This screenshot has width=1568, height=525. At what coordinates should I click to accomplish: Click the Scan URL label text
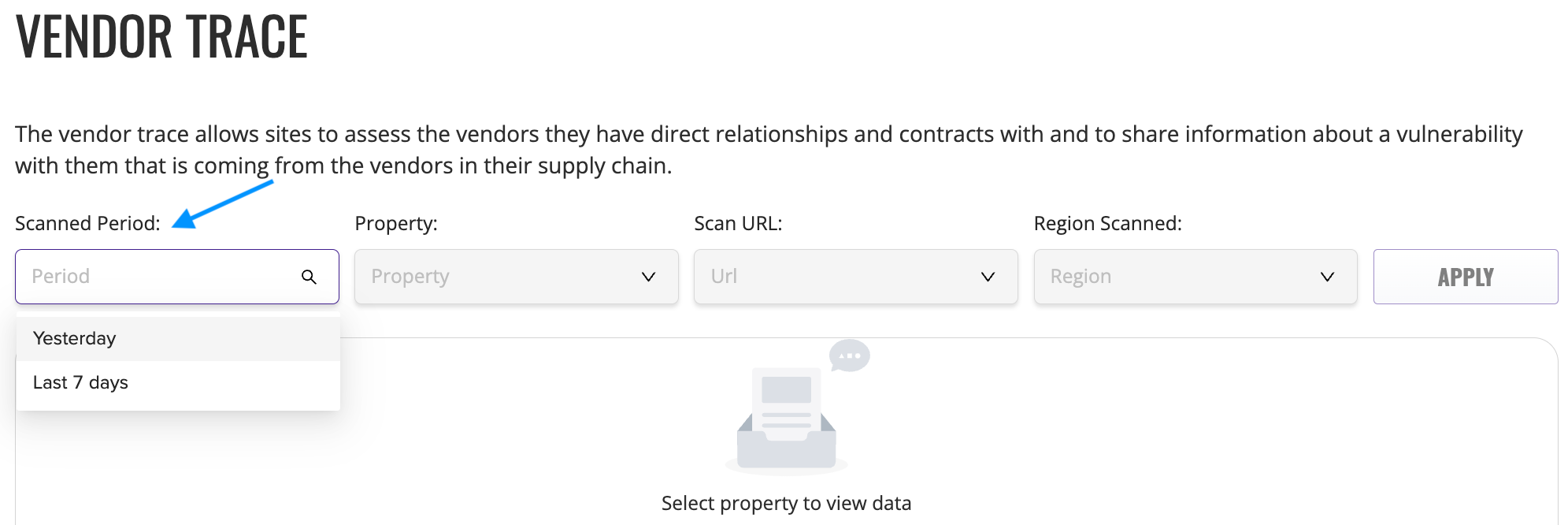pos(738,224)
